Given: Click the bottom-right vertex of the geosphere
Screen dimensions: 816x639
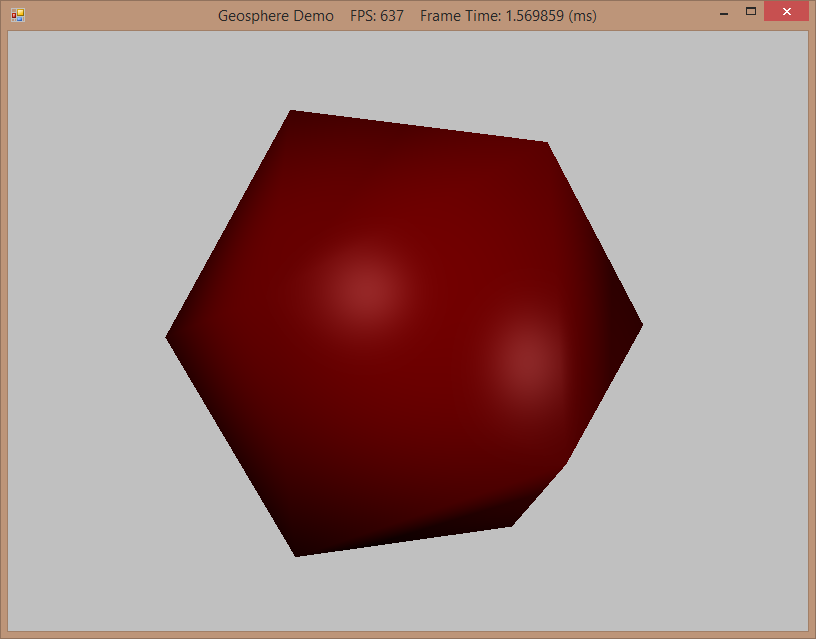Looking at the screenshot, I should [x=511, y=523].
